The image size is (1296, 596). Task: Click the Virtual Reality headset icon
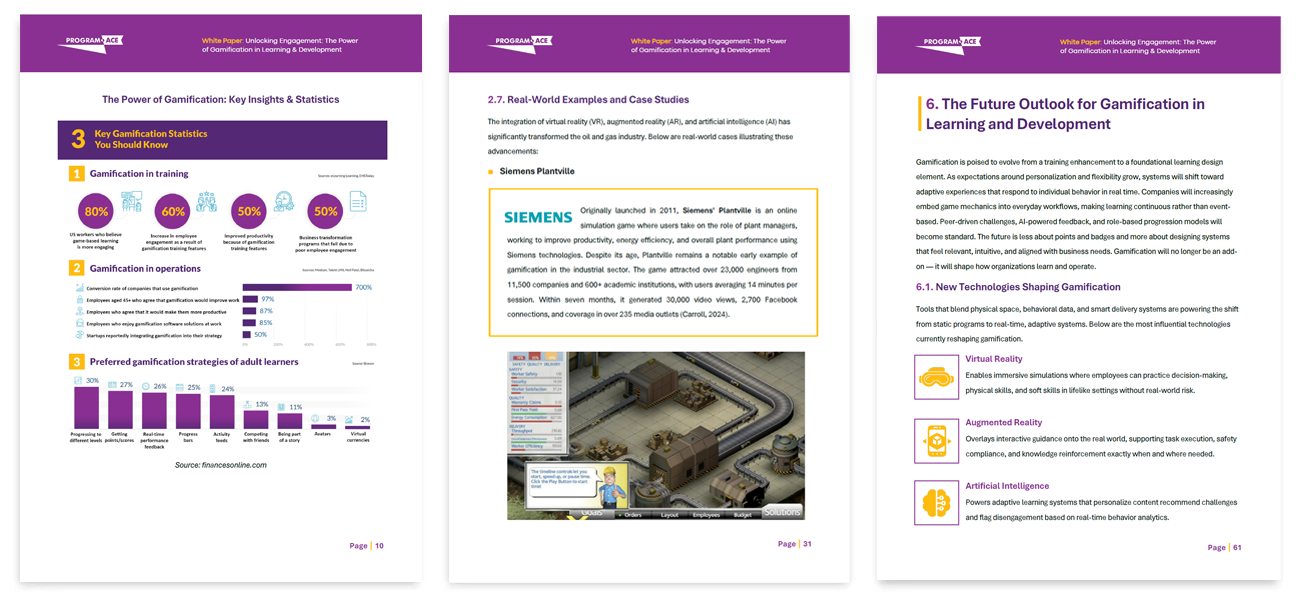936,376
